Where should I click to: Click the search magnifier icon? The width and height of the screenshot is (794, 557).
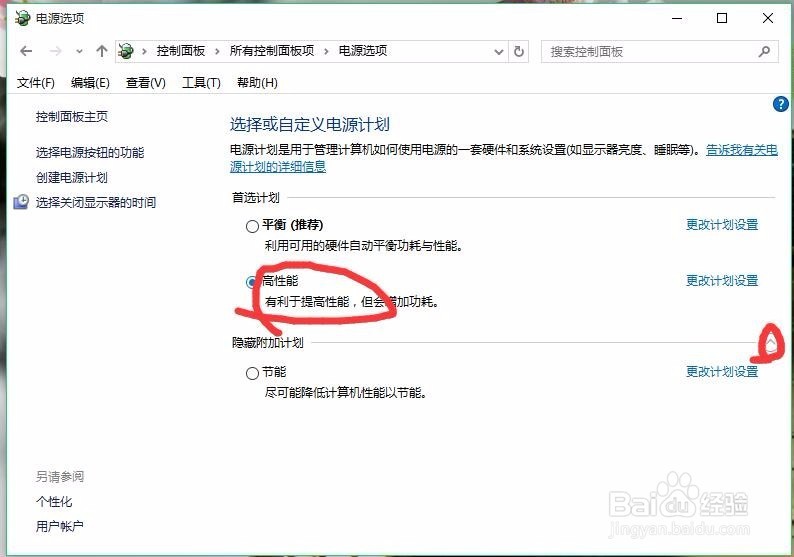click(764, 51)
